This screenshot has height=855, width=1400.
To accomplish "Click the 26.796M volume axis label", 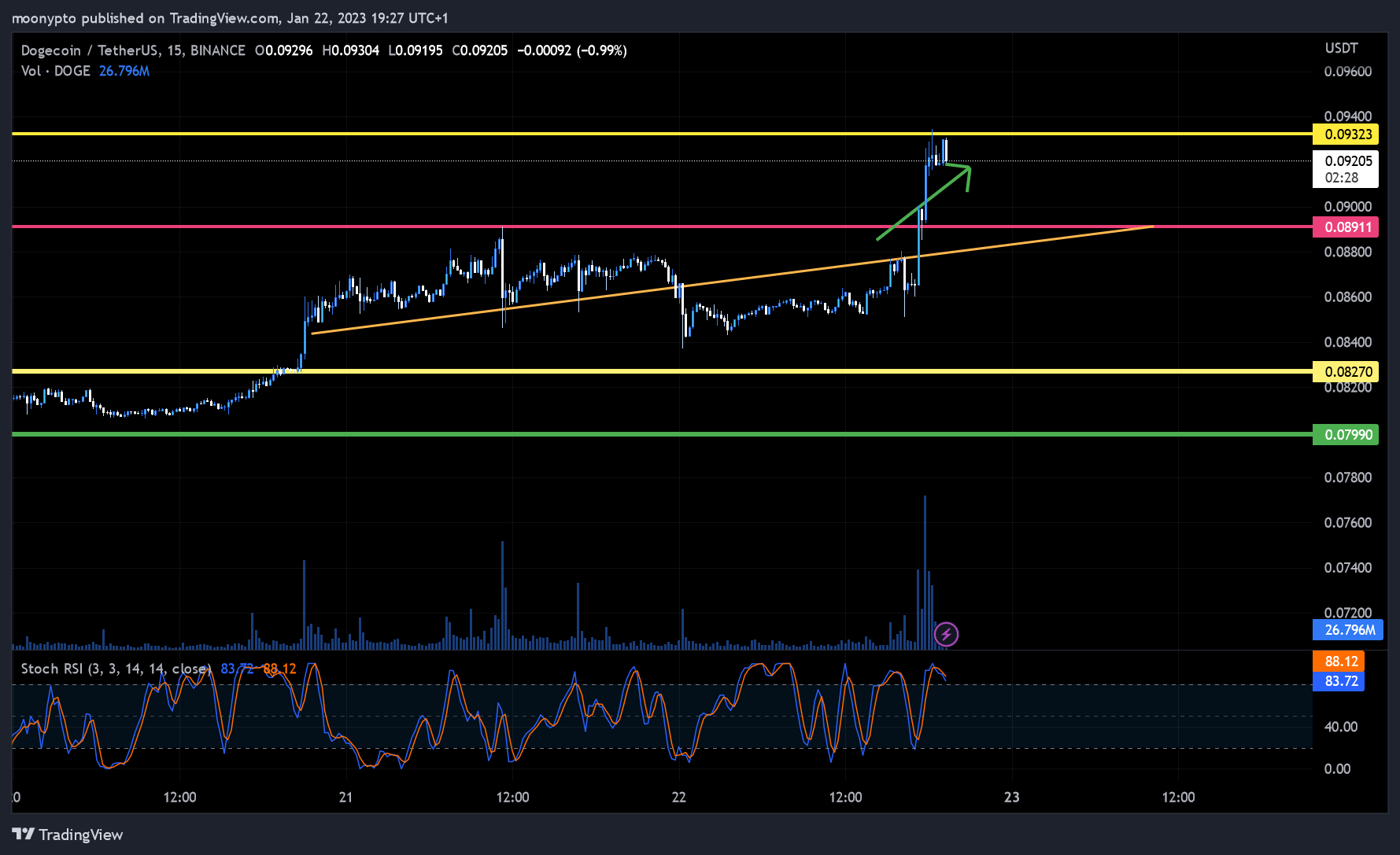I will (x=1348, y=630).
